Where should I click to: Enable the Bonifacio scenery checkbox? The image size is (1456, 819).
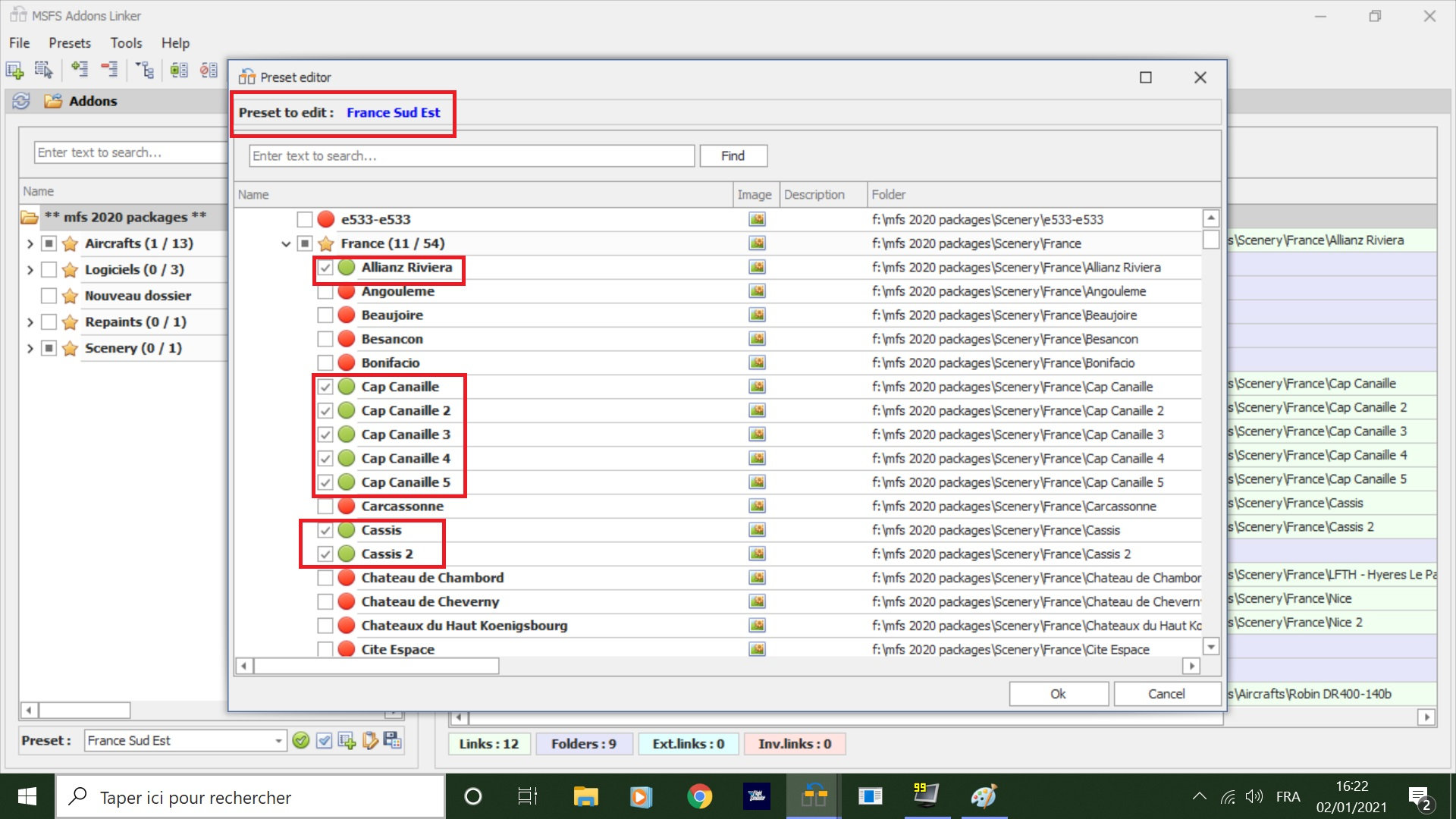coord(325,362)
